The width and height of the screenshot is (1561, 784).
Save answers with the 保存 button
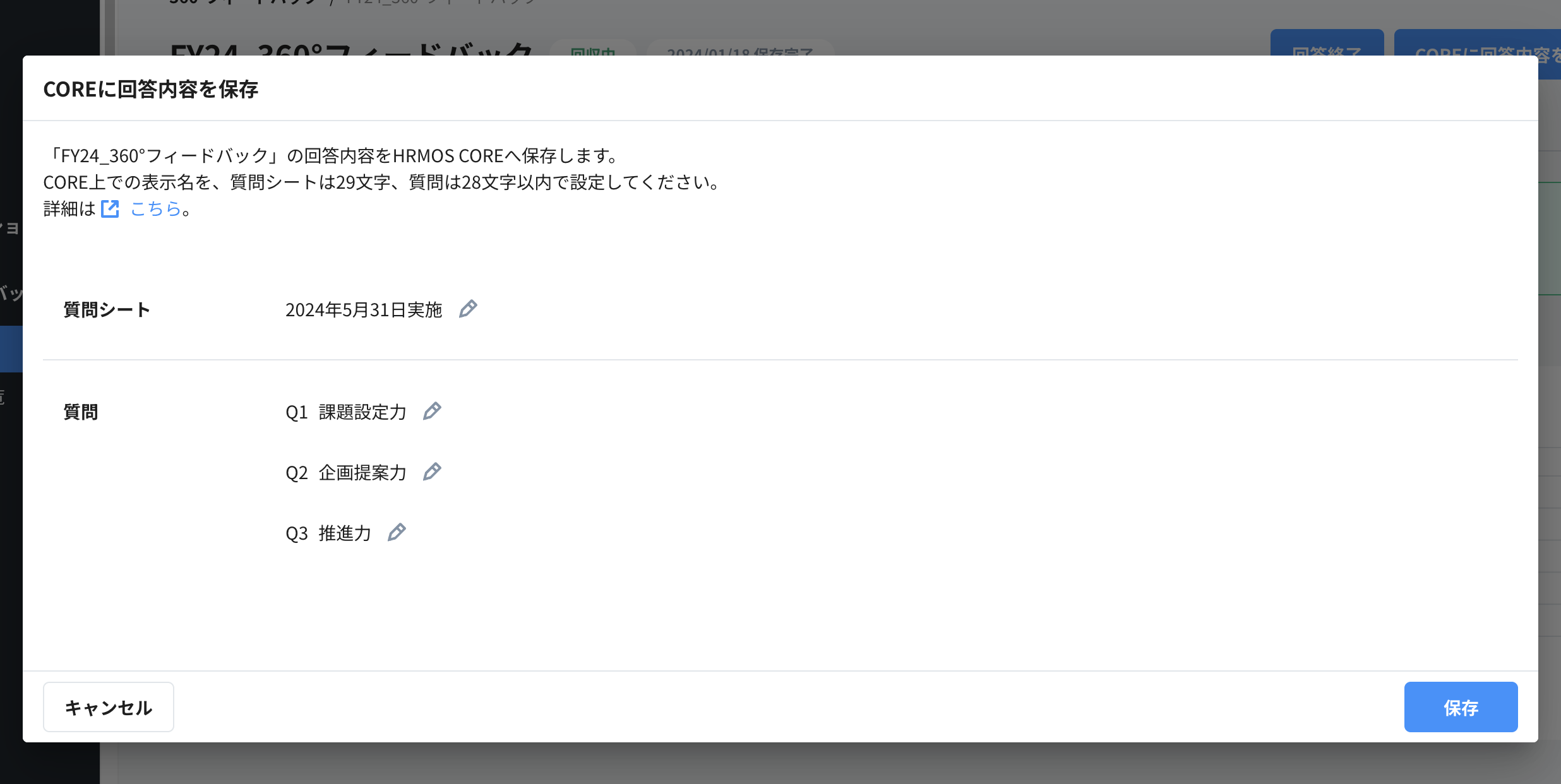(x=1461, y=707)
